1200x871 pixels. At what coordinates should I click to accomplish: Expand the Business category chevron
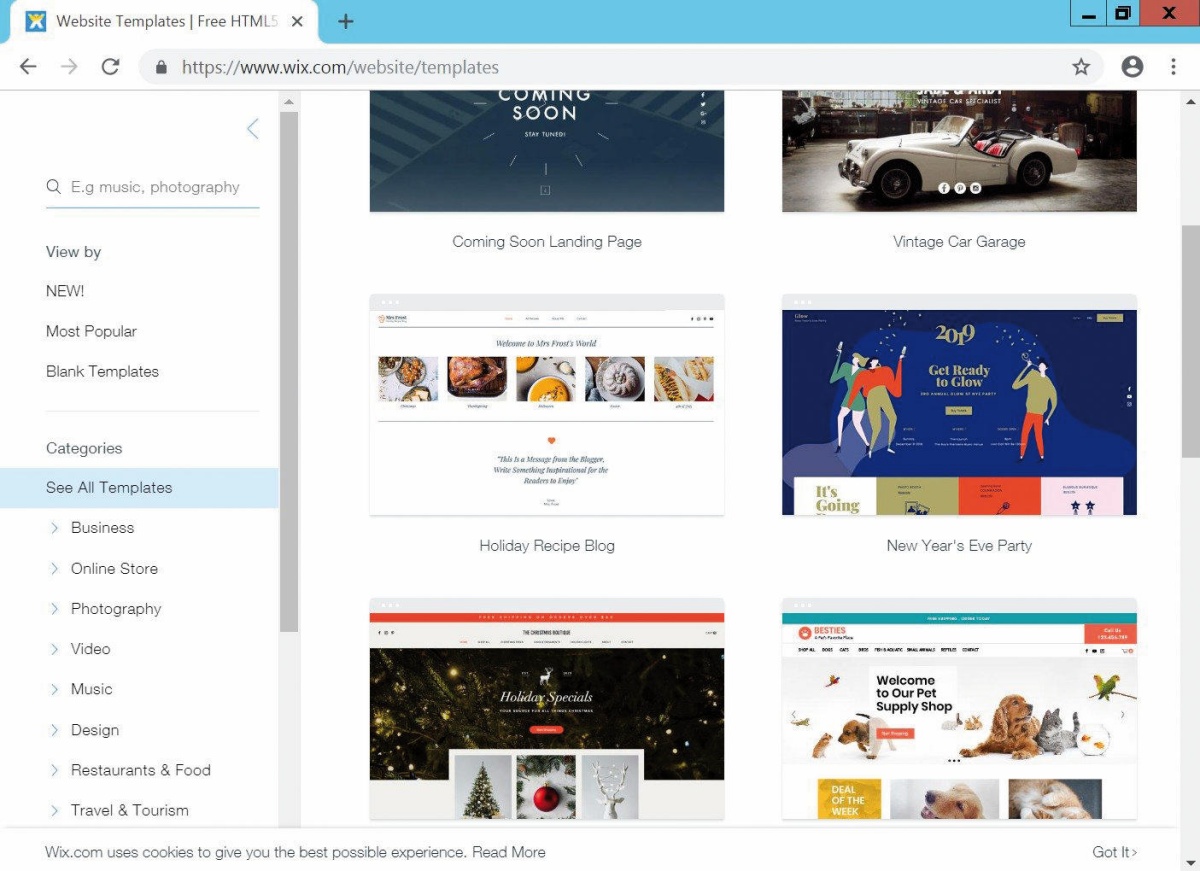point(55,528)
